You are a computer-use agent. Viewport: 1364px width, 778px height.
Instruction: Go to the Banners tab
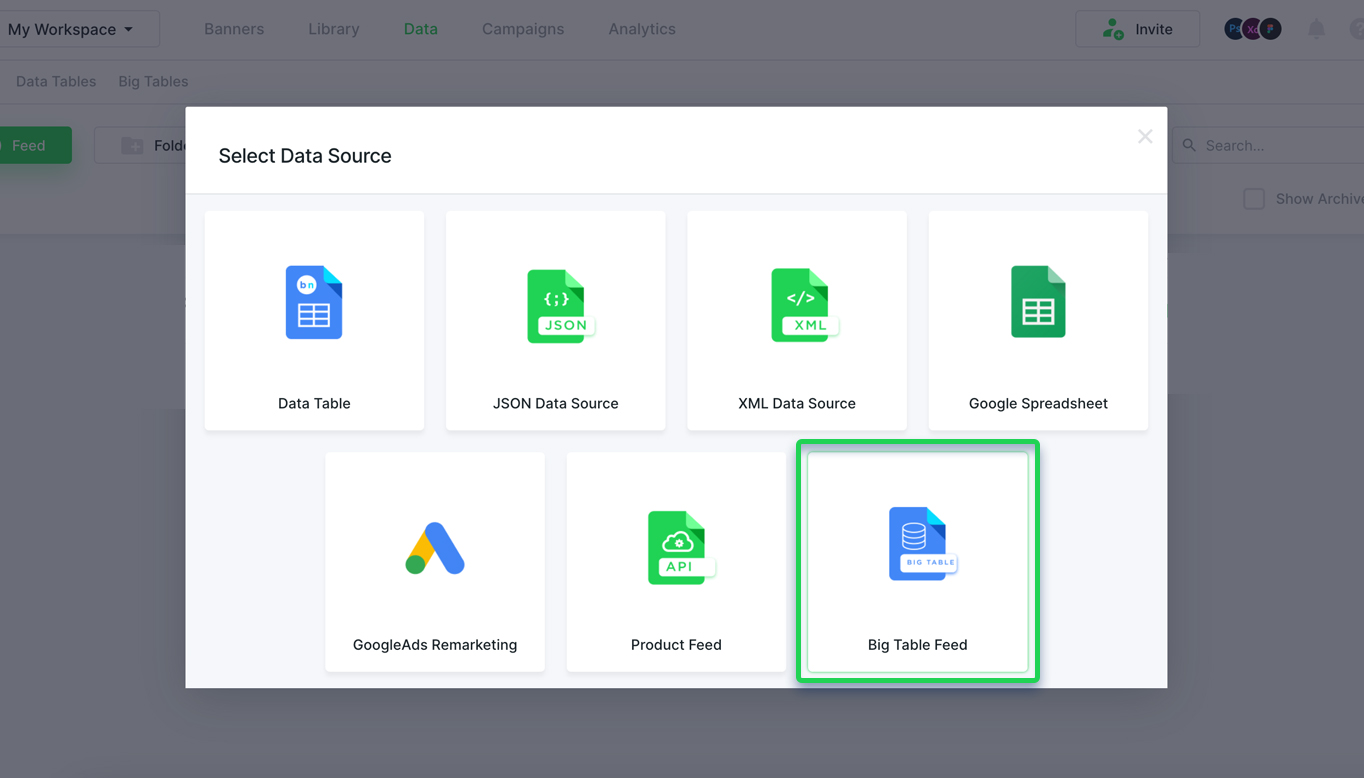(234, 29)
